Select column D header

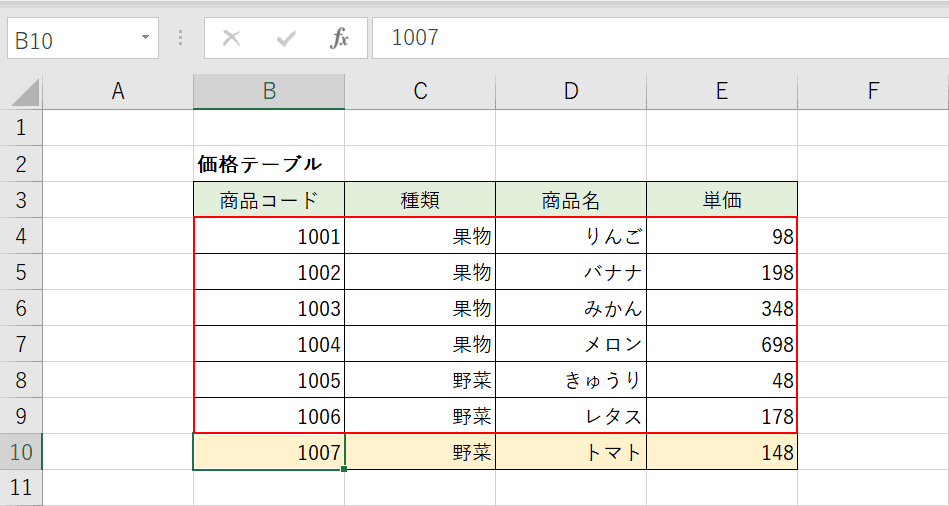tap(571, 91)
